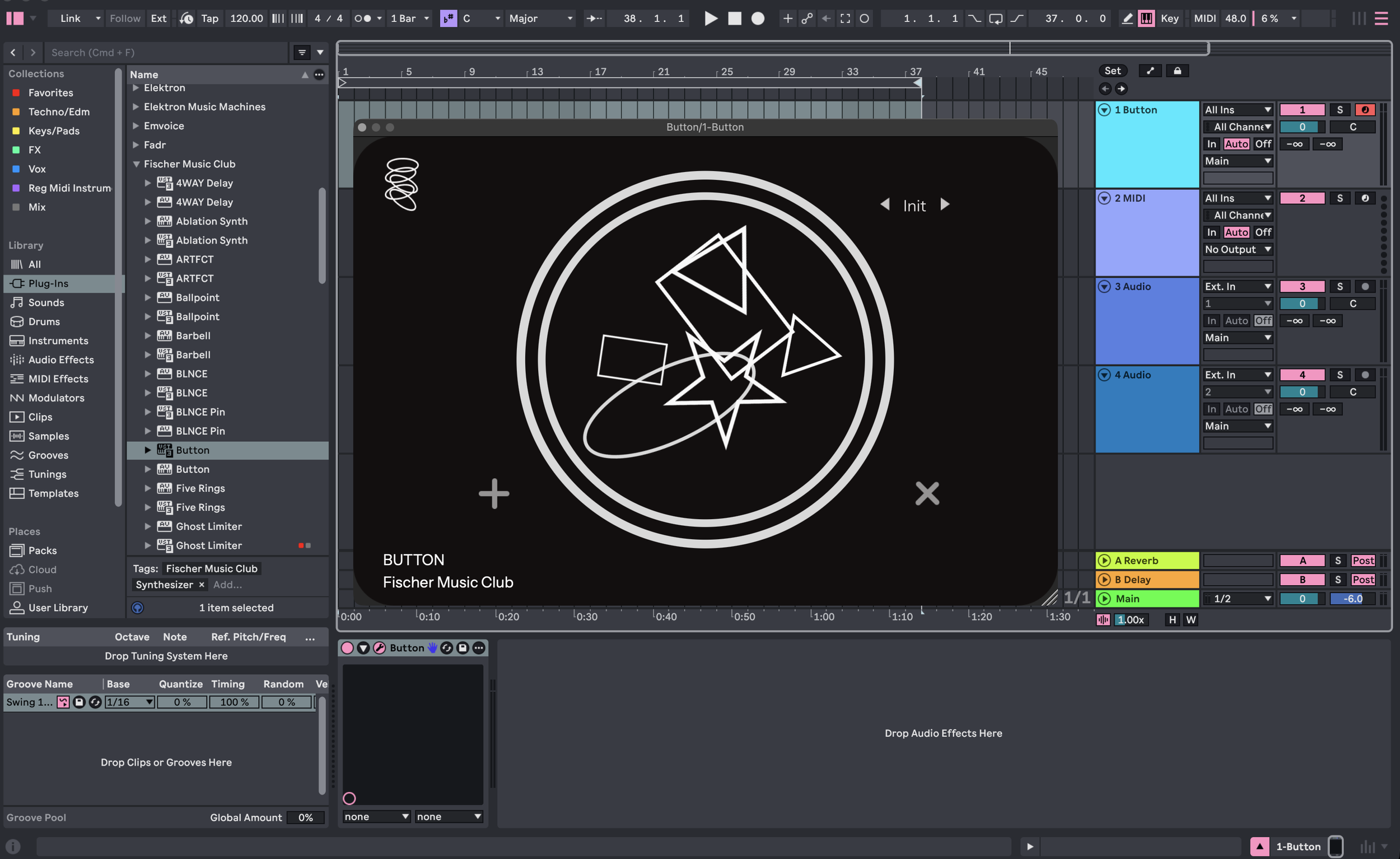Toggle the Draw Mode pencil icon

click(1127, 18)
